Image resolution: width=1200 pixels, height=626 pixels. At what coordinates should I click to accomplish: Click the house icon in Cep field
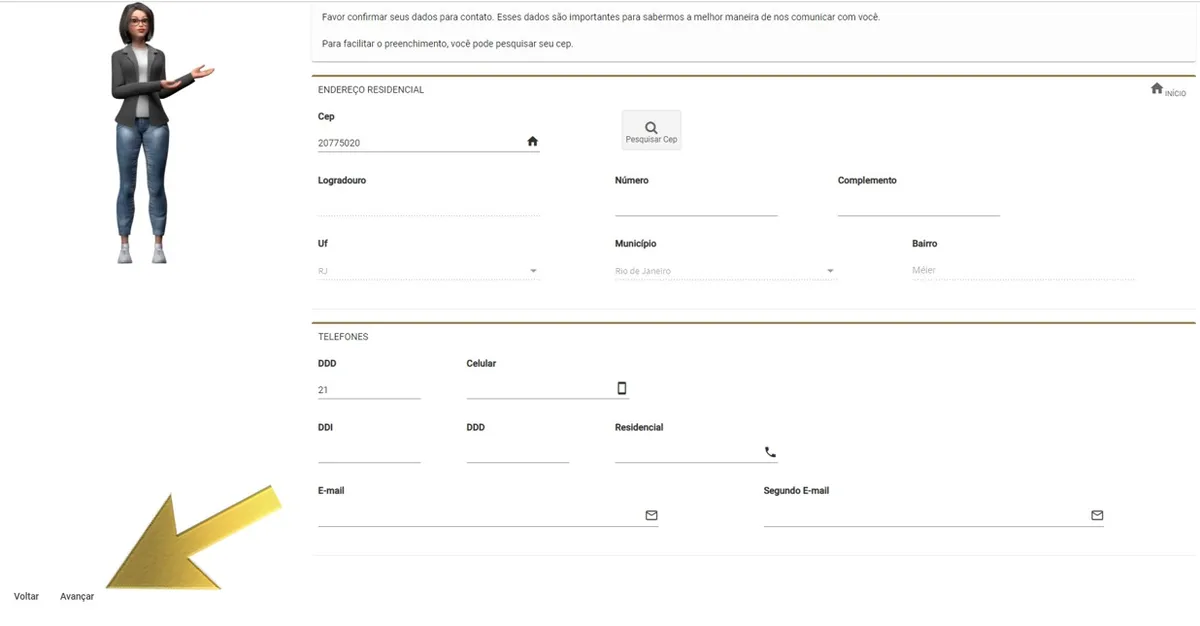532,142
